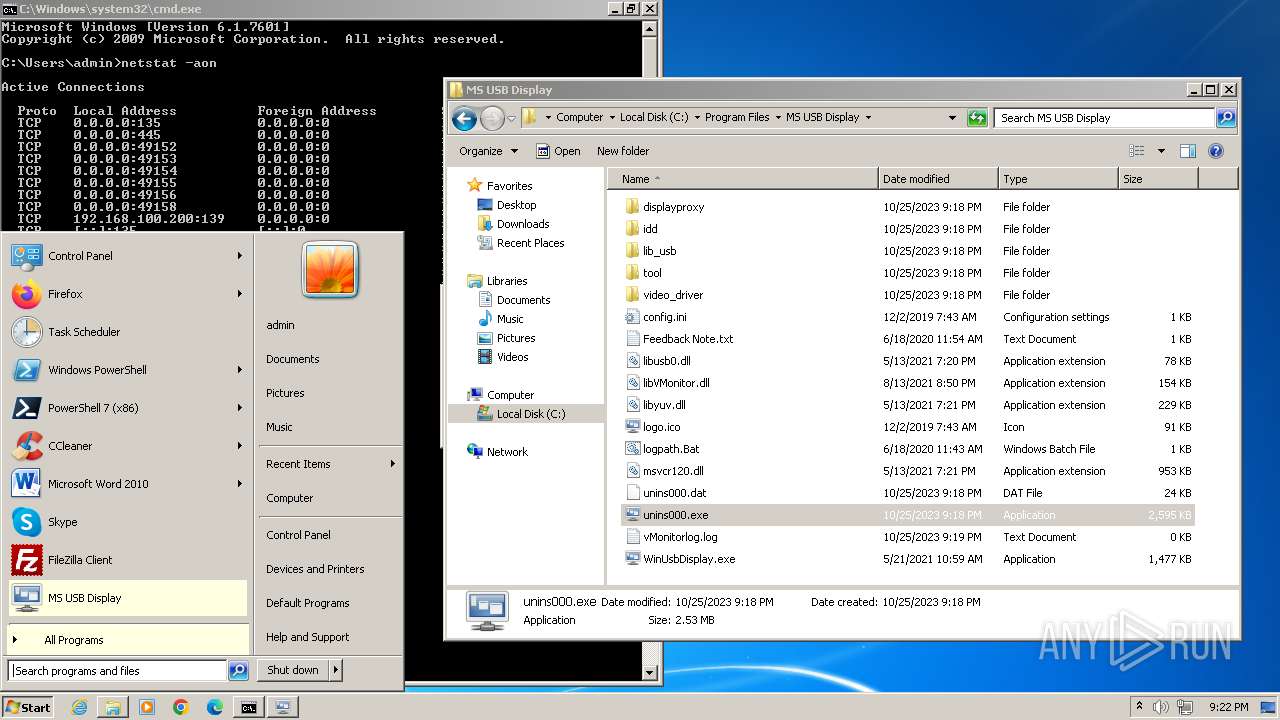The width and height of the screenshot is (1280, 720).
Task: Select config.ini file
Action: [x=664, y=317]
